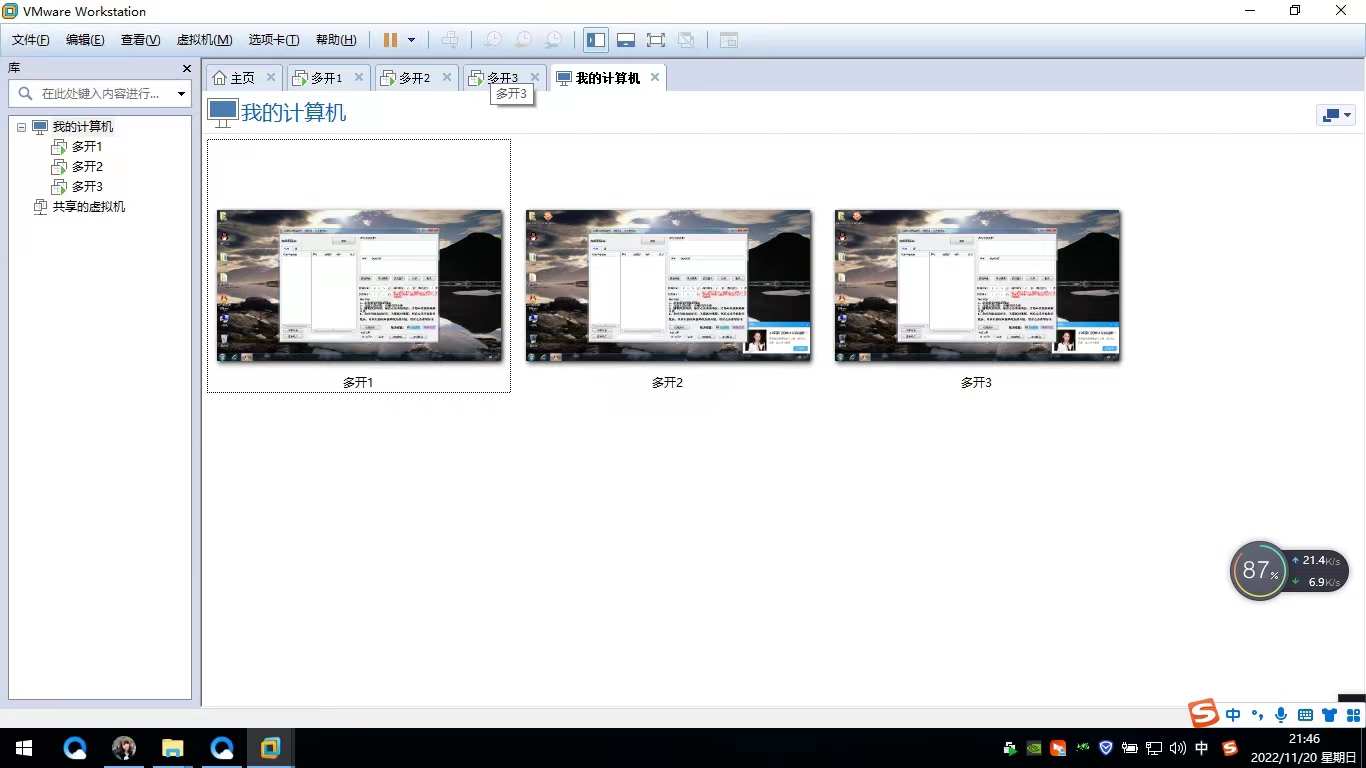Toggle the thumbnail bar view button

pos(626,40)
